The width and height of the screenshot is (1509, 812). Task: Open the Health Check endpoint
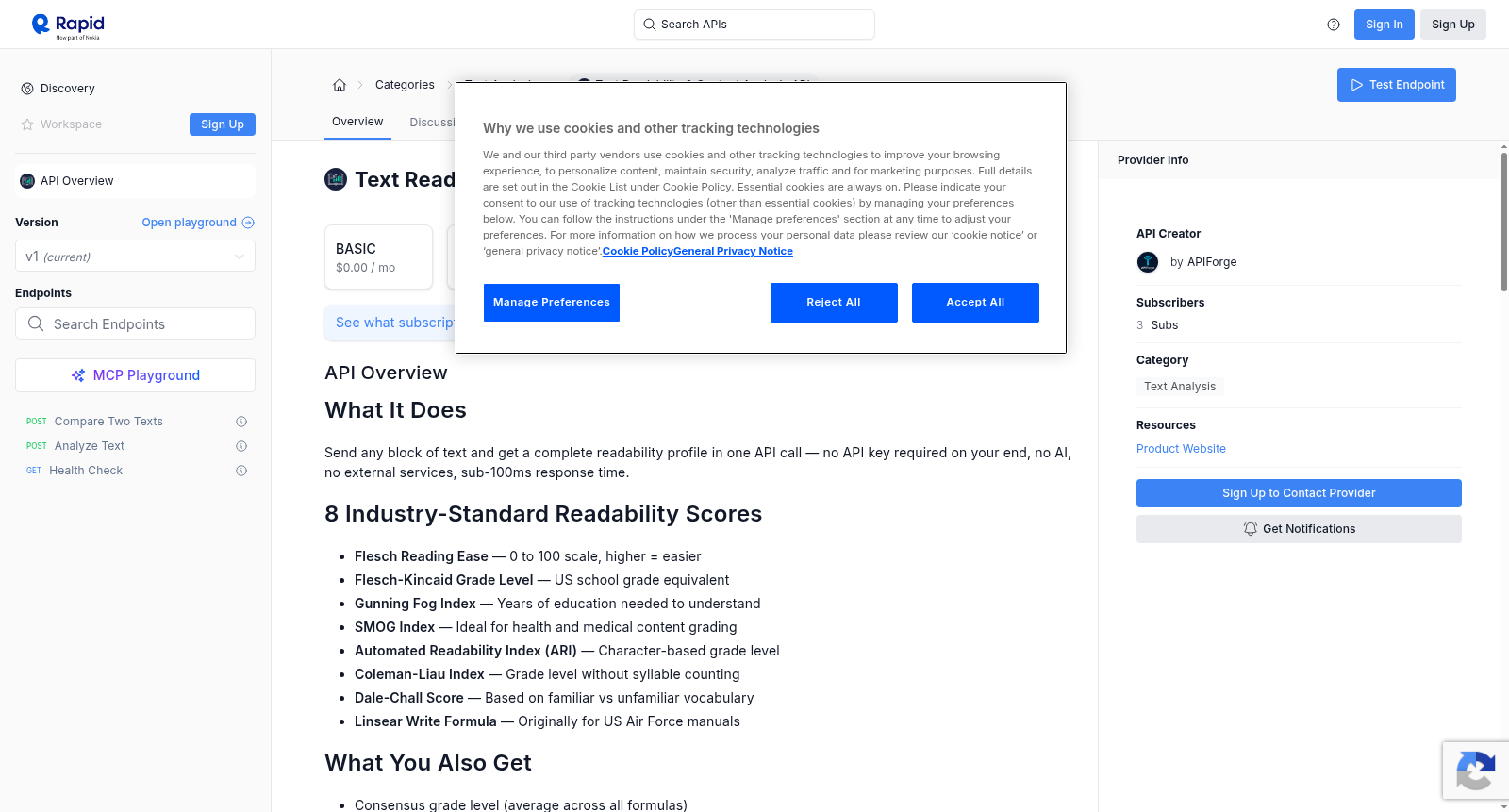point(86,471)
